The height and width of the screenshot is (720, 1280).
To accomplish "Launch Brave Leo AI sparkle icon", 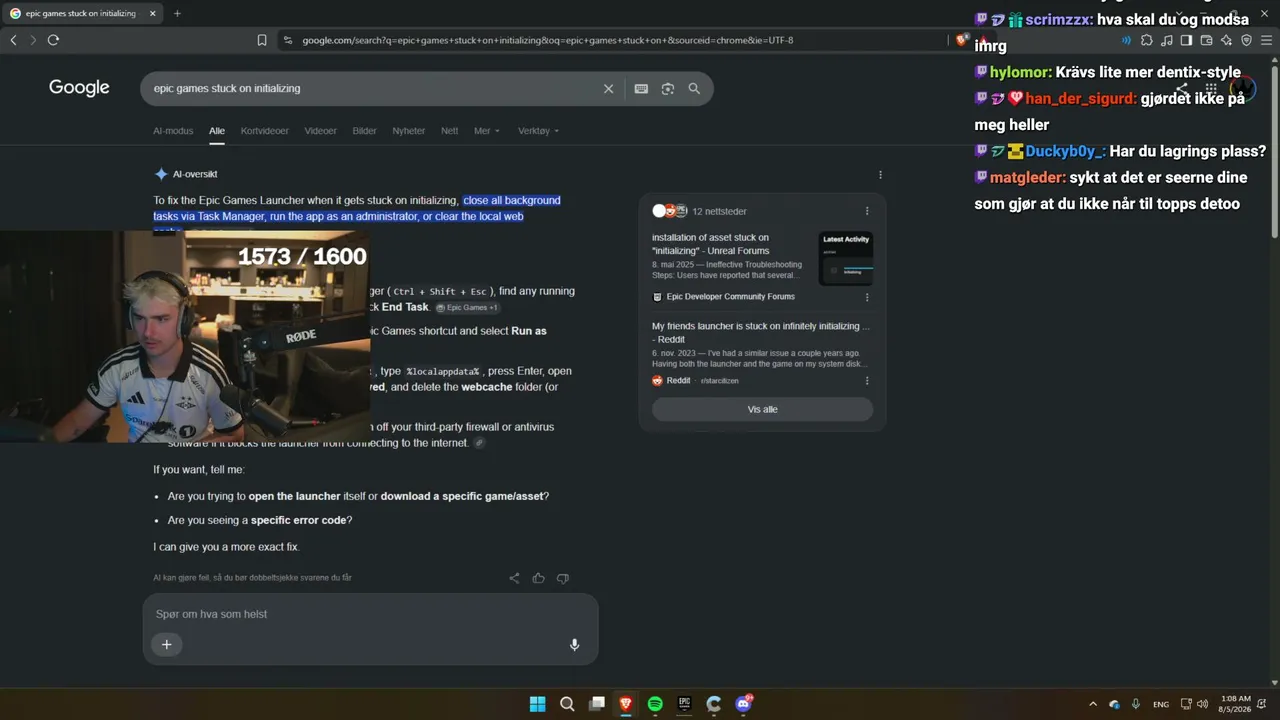I will [1226, 40].
